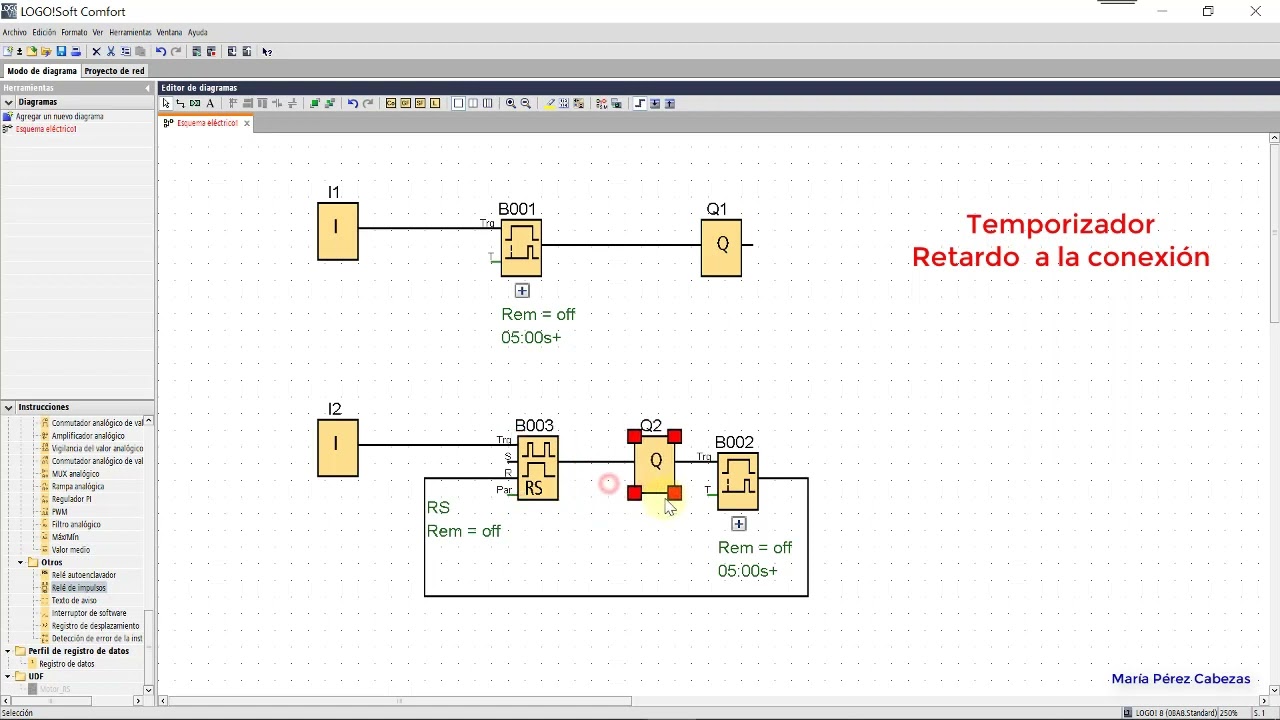Select the B002 timer block

pyautogui.click(x=738, y=481)
